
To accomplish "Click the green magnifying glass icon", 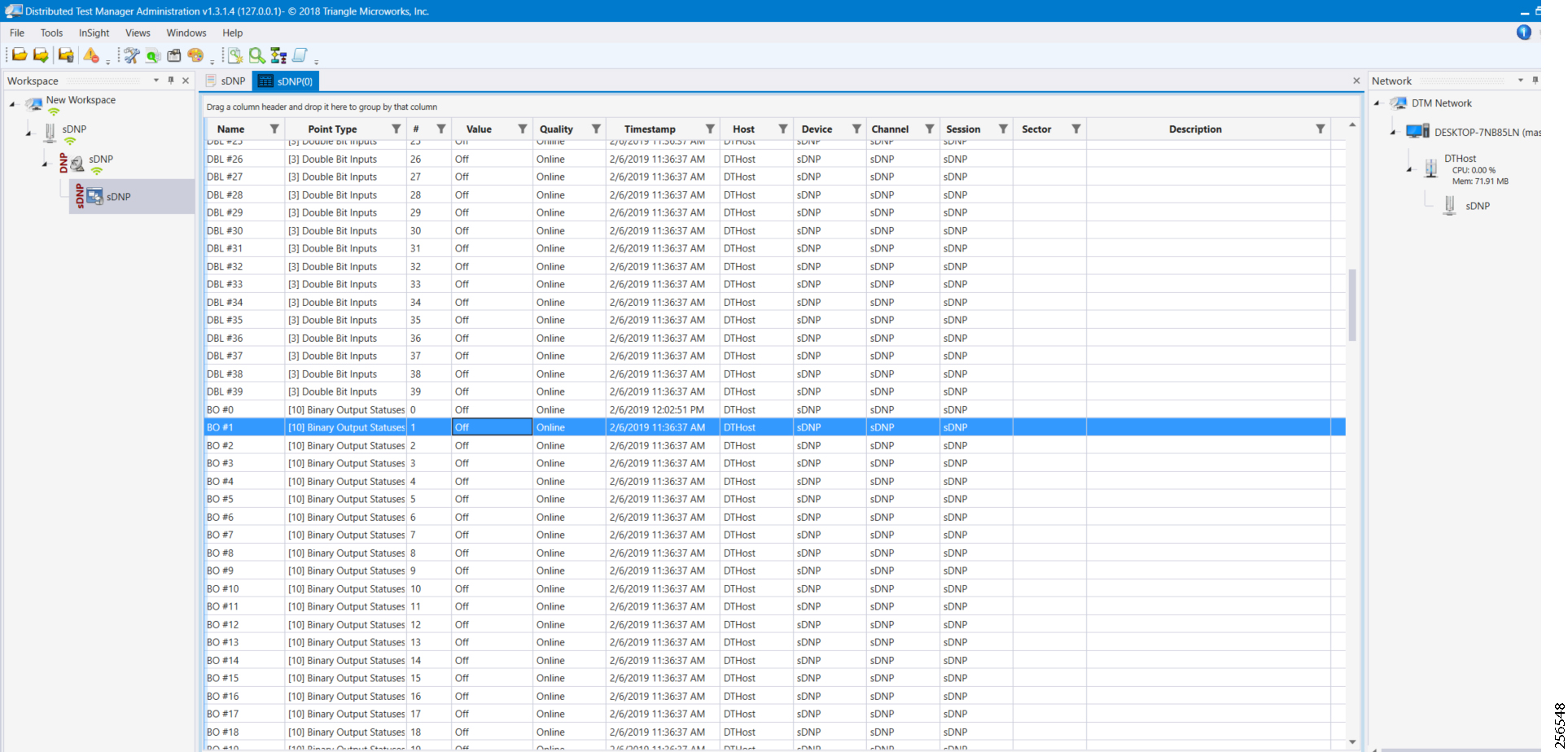I will 257,55.
